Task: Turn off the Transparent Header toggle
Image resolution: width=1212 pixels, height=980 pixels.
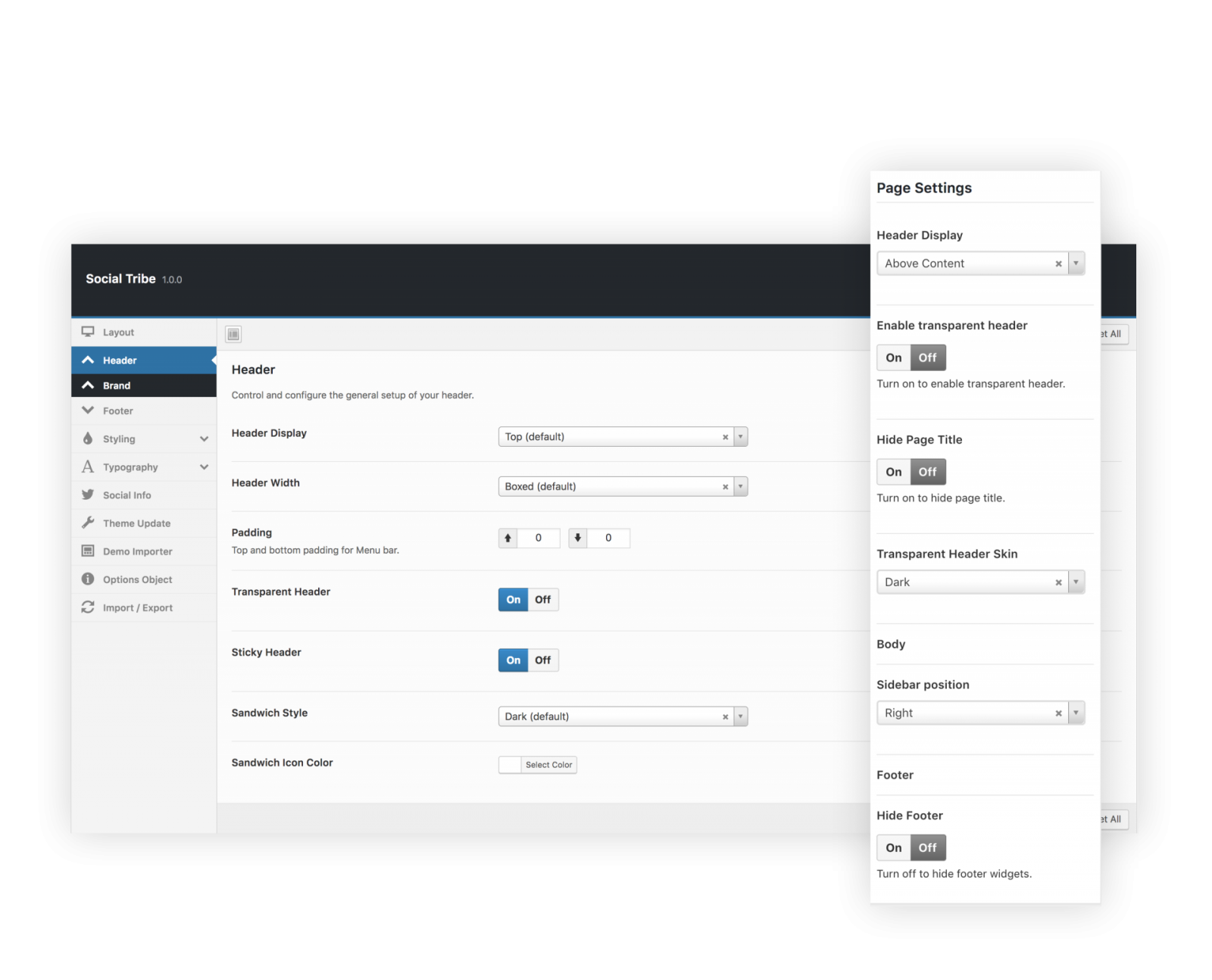Action: (542, 599)
